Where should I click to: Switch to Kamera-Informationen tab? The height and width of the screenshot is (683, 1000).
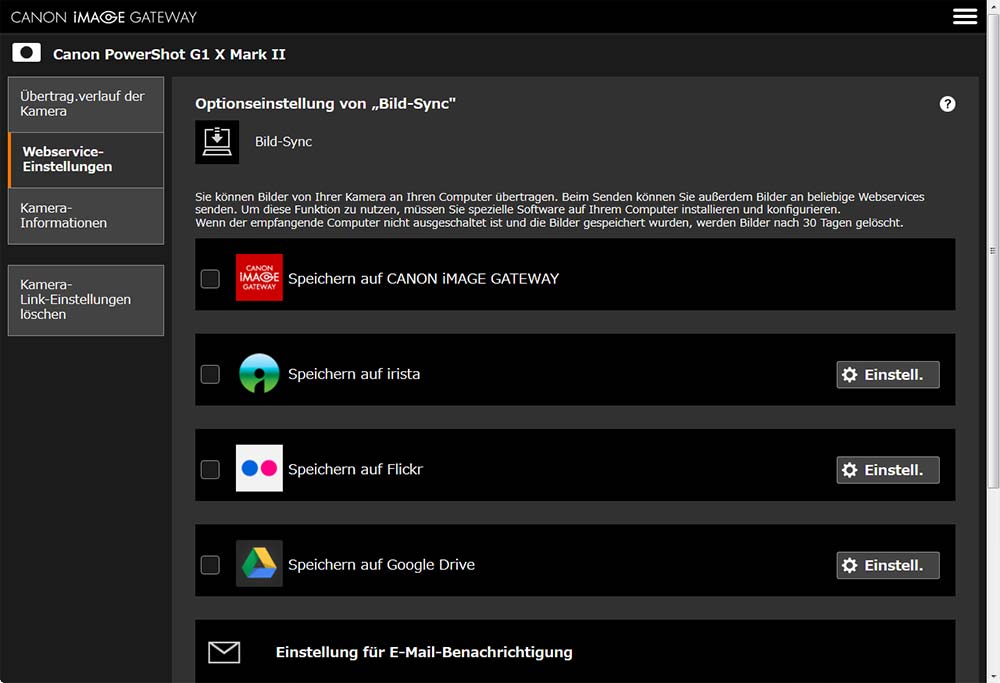pos(85,216)
